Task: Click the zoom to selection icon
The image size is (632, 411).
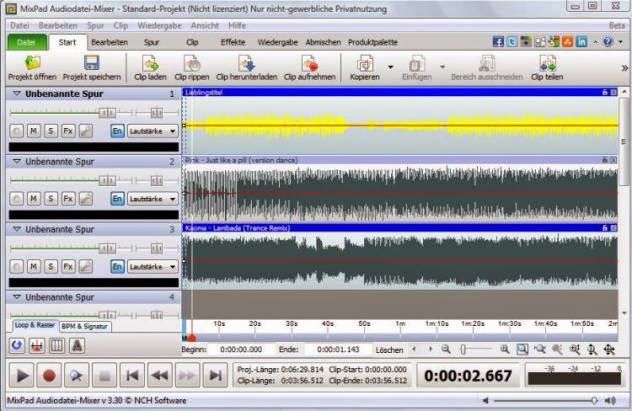Action: click(522, 349)
